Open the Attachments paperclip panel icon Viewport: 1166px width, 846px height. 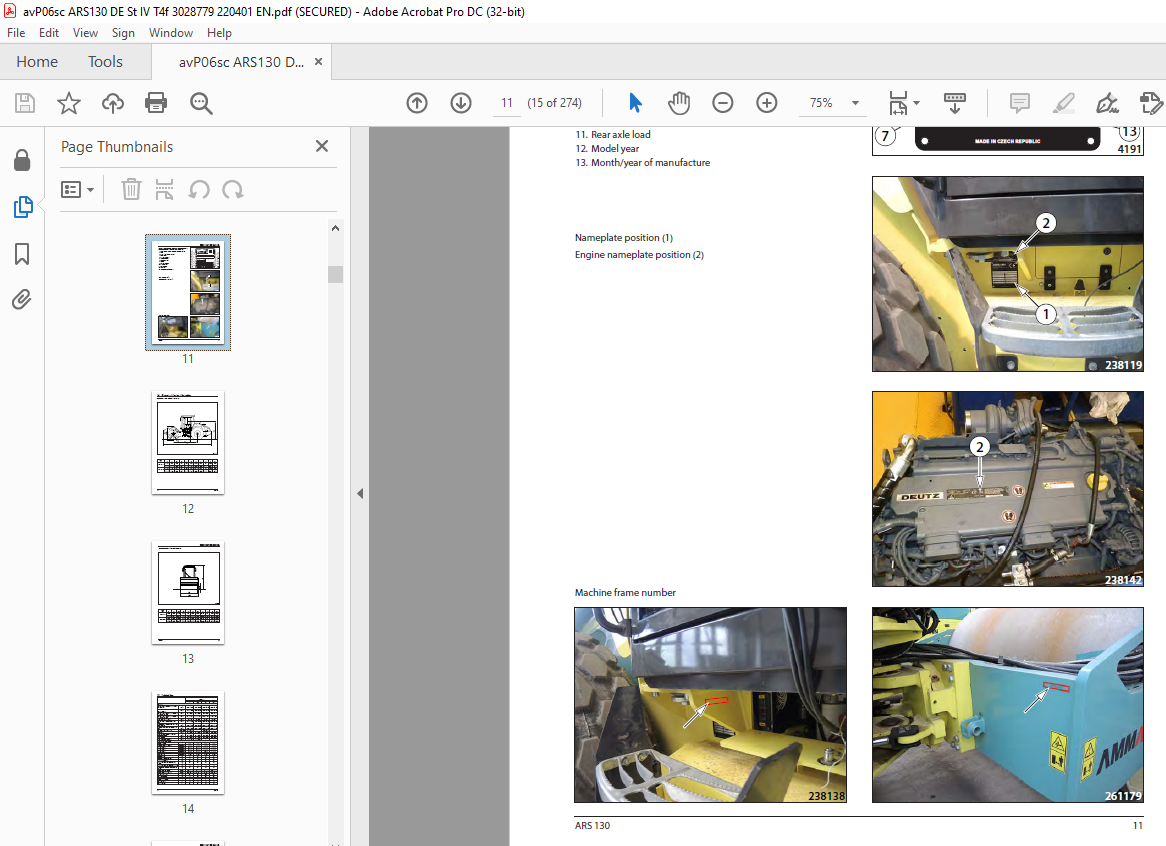[x=22, y=300]
